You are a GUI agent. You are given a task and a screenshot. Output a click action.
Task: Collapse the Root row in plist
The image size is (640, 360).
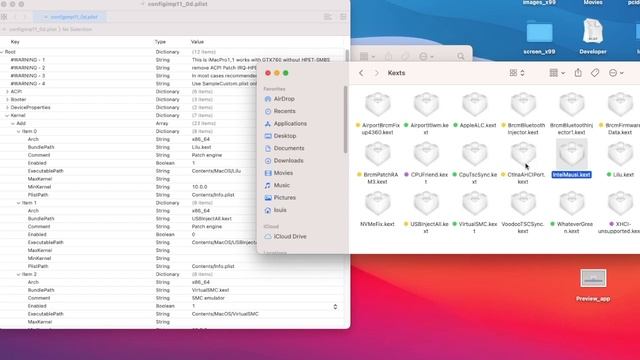click(x=2, y=52)
